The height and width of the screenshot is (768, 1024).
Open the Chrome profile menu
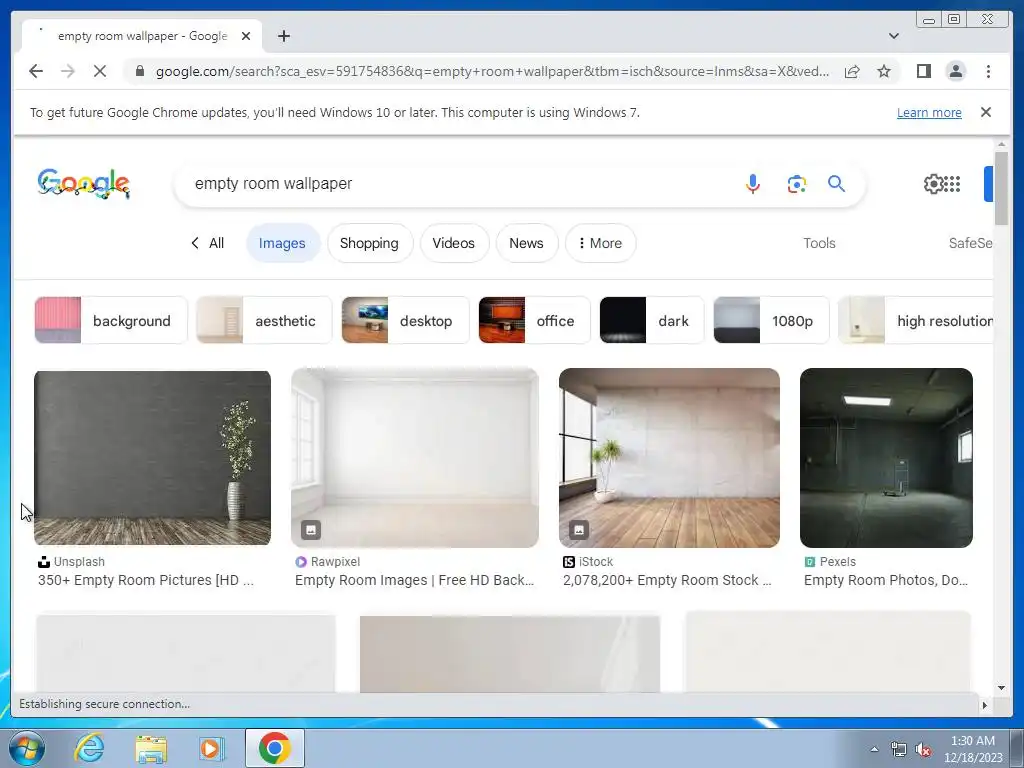(x=955, y=71)
